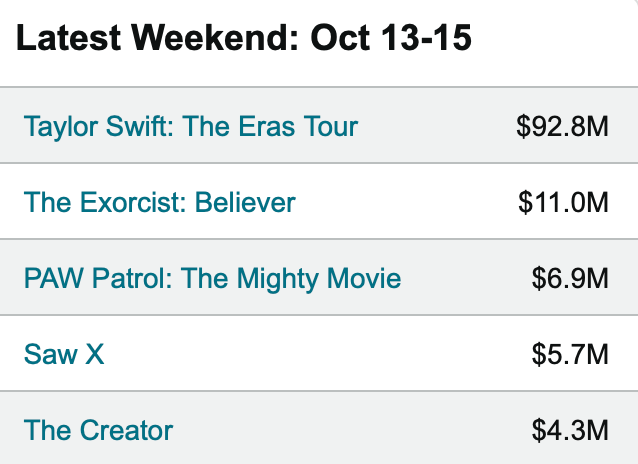This screenshot has height=464, width=638.
Task: Click the Oct 13-15 date in heading
Action: pyautogui.click(x=391, y=38)
